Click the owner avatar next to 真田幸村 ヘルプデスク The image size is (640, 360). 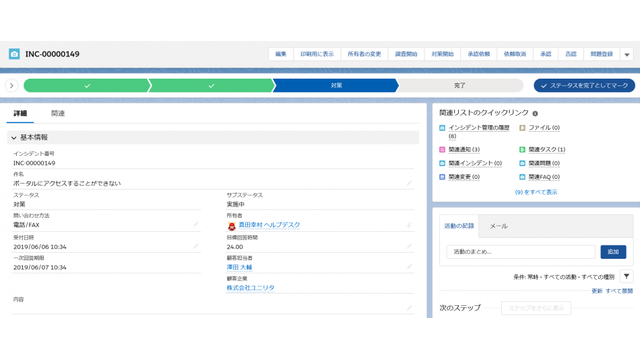coord(231,225)
